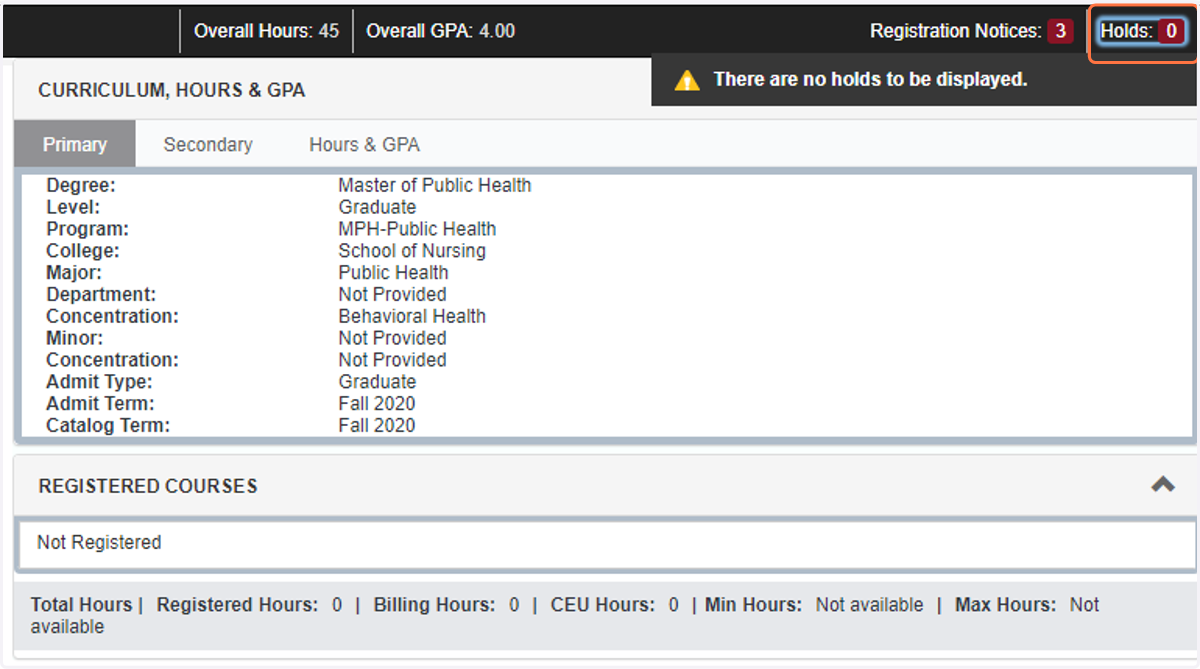This screenshot has height=669, width=1200.
Task: Open the Hours & GPA tab
Action: click(364, 144)
